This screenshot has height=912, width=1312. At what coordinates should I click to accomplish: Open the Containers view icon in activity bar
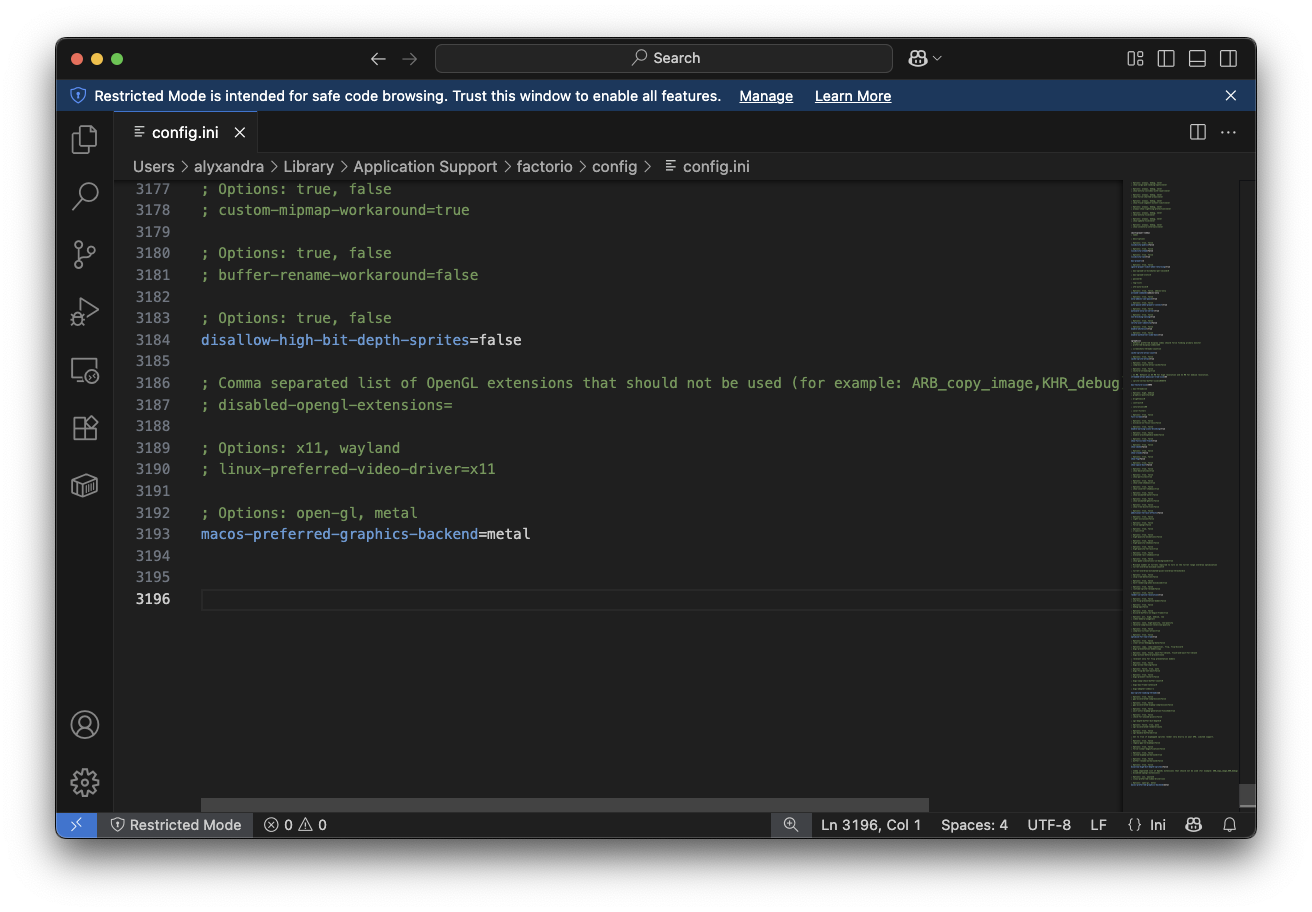click(85, 485)
